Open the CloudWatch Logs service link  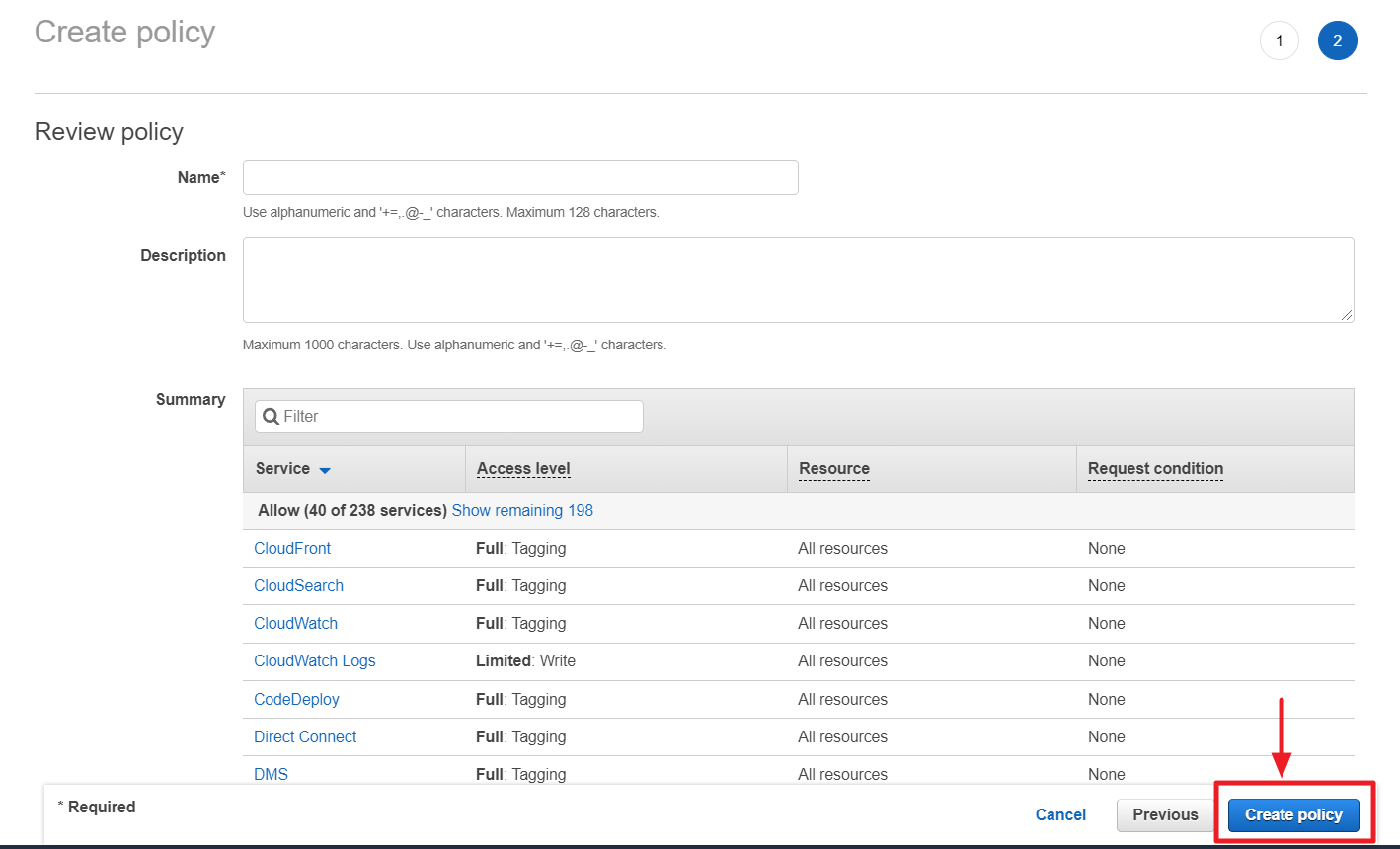click(314, 661)
